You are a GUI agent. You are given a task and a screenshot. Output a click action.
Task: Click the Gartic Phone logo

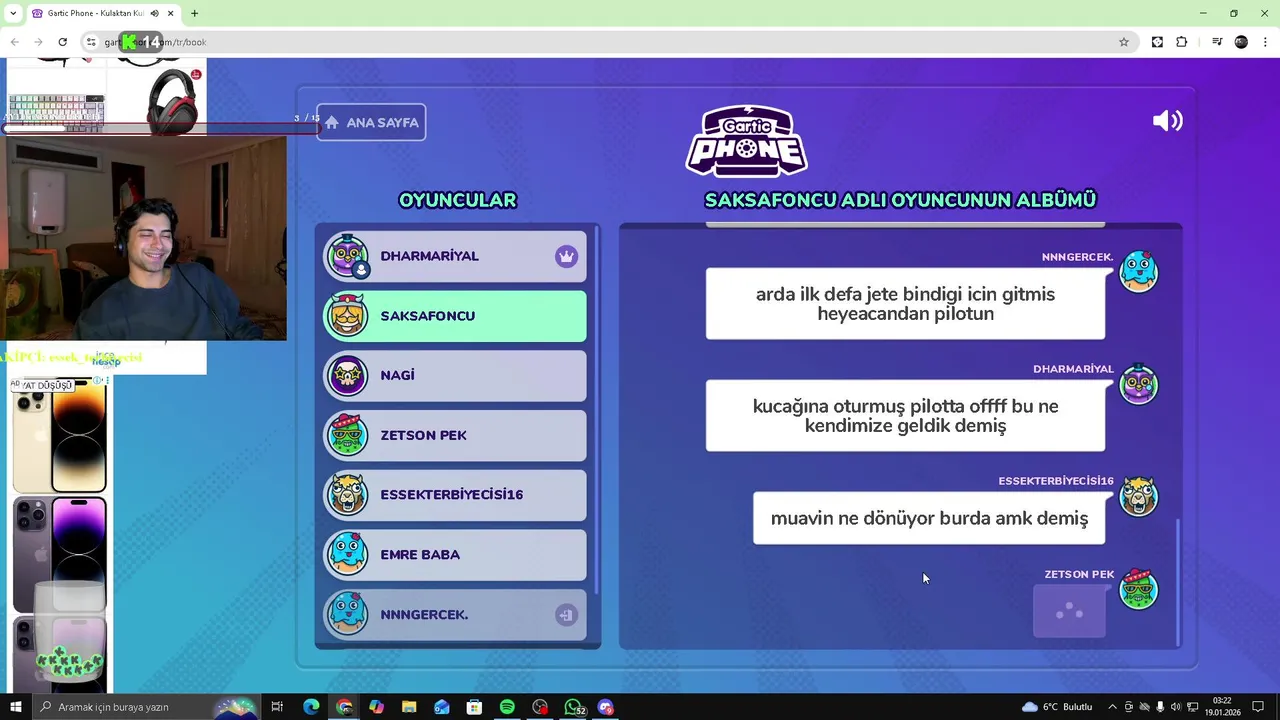point(747,141)
